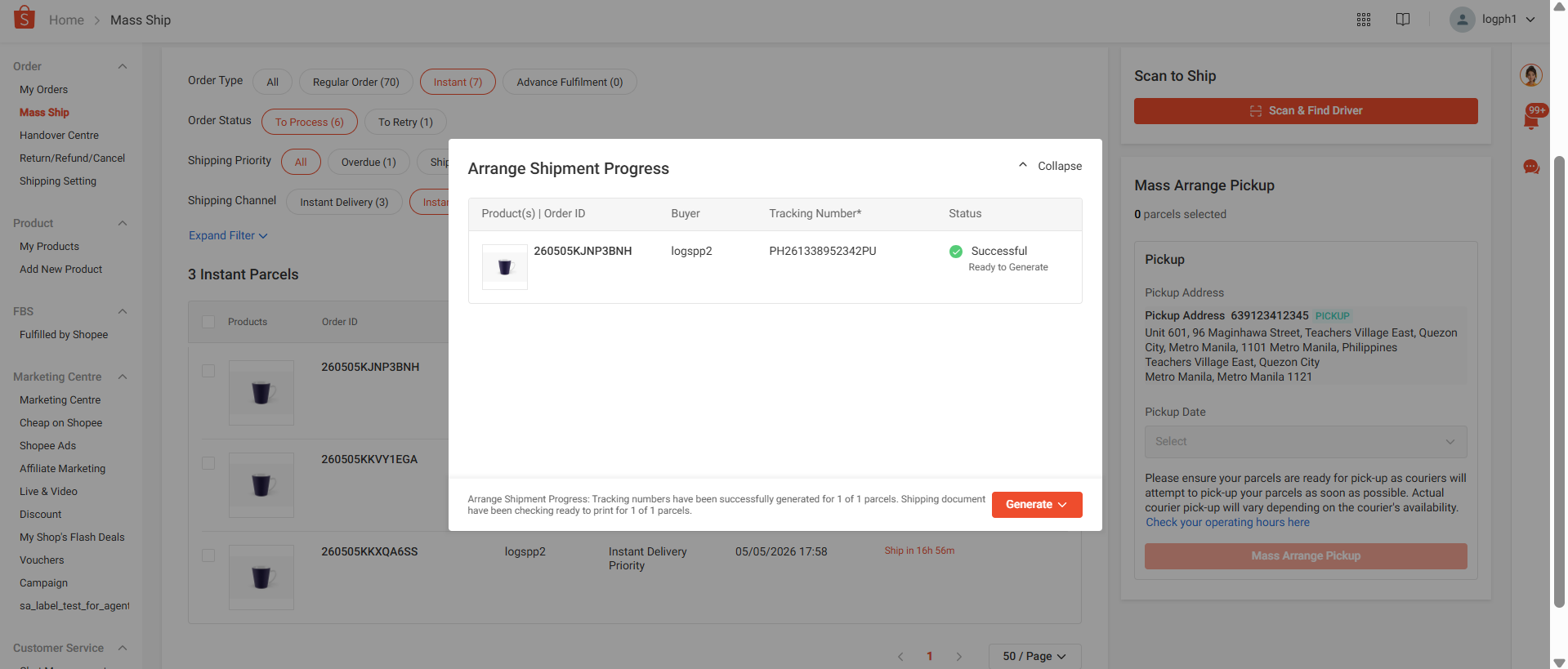Collapse the Arrange Shipment Progress panel
The height and width of the screenshot is (669, 1568).
[1050, 166]
